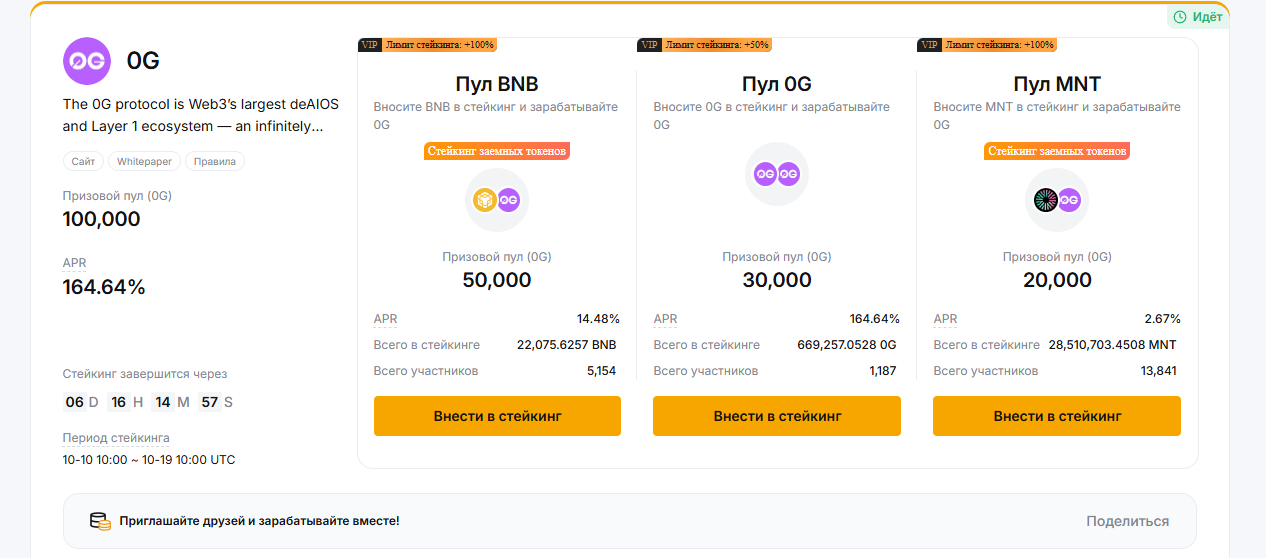The height and width of the screenshot is (558, 1266).
Task: Click the MNT and 0G pool token icon
Action: (x=1057, y=200)
